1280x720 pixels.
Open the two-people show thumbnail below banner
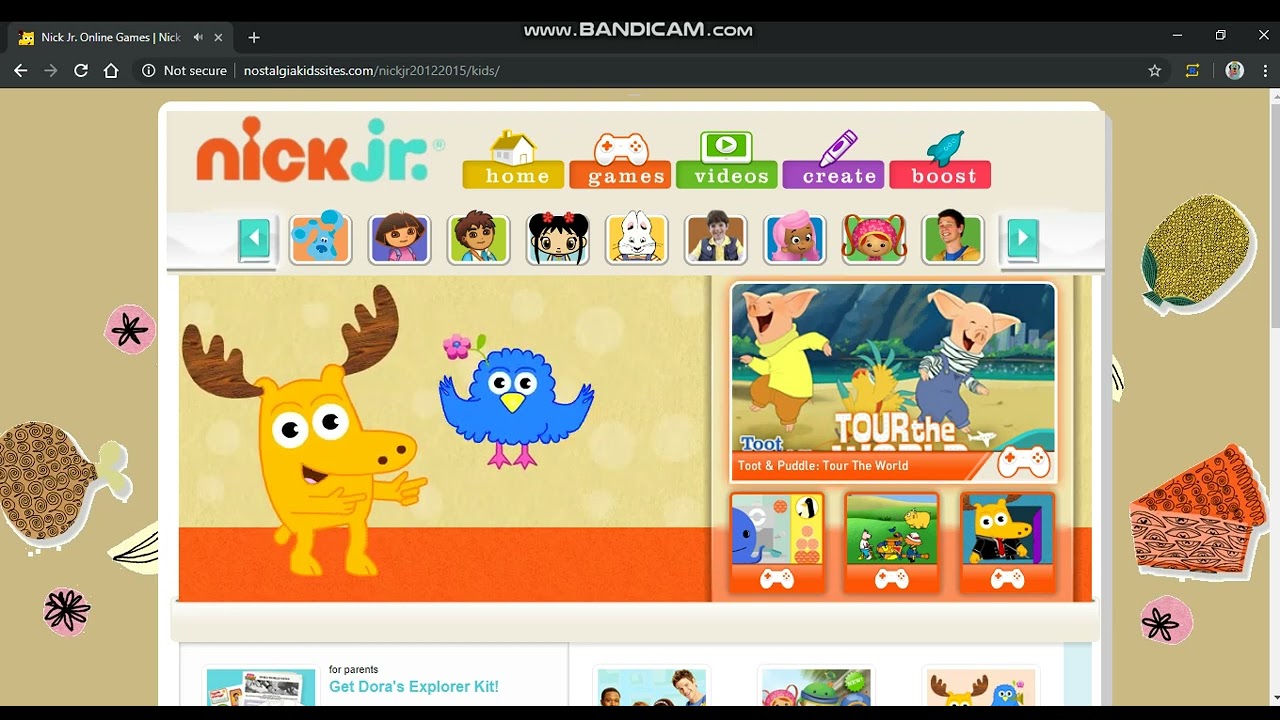pos(651,689)
